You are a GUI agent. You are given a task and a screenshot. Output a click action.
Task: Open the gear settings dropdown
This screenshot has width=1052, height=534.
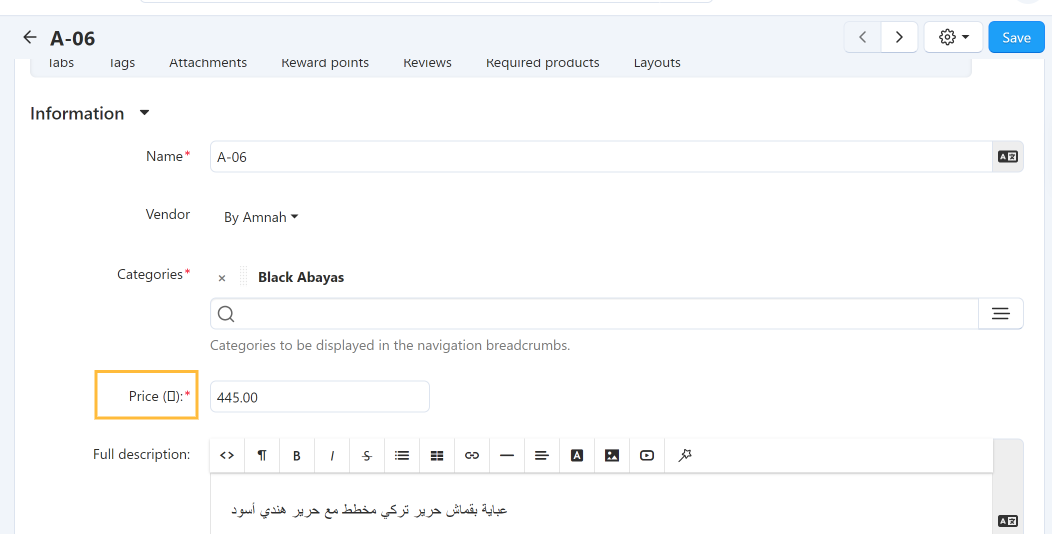pyautogui.click(x=953, y=37)
